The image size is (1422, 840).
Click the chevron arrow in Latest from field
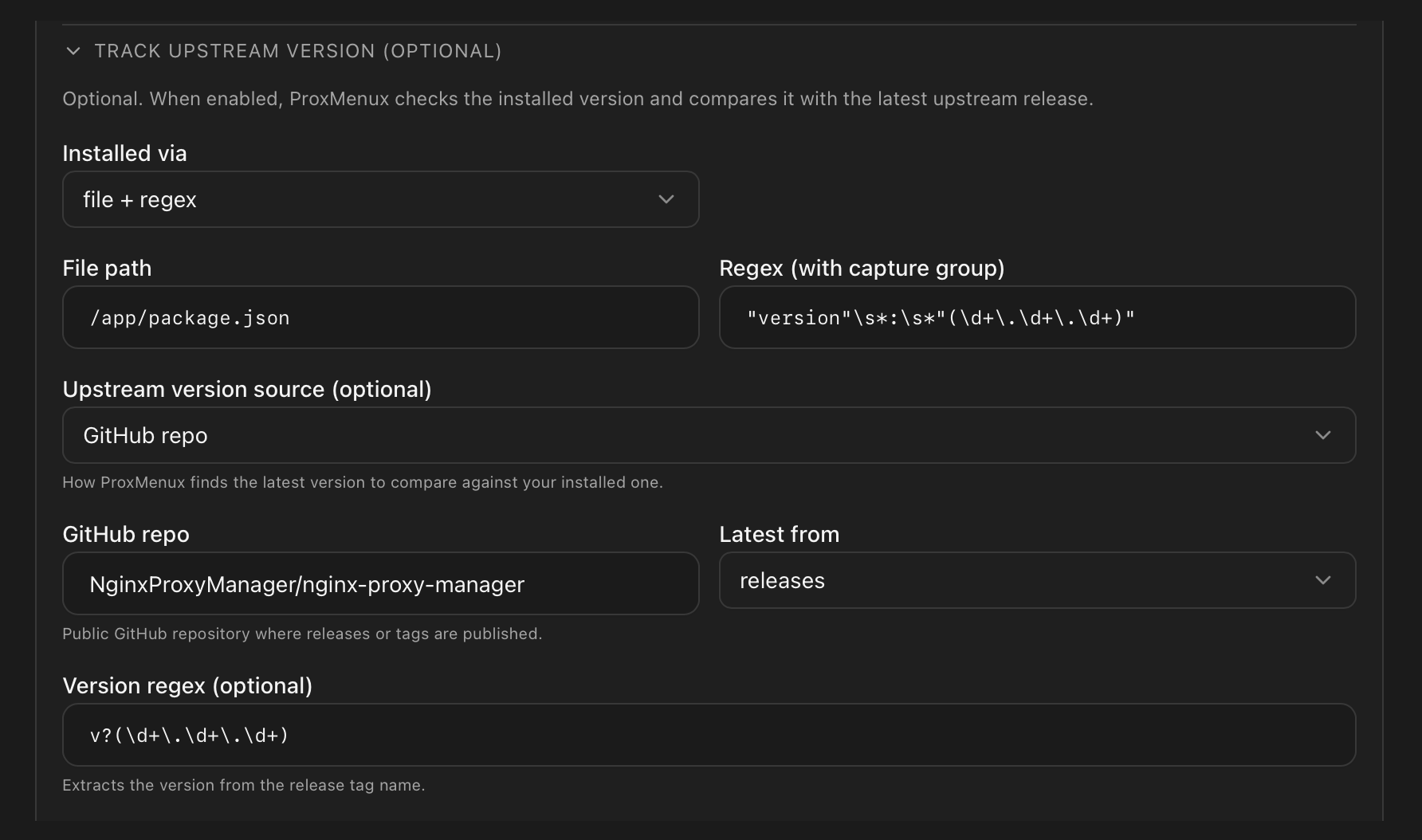pos(1323,580)
